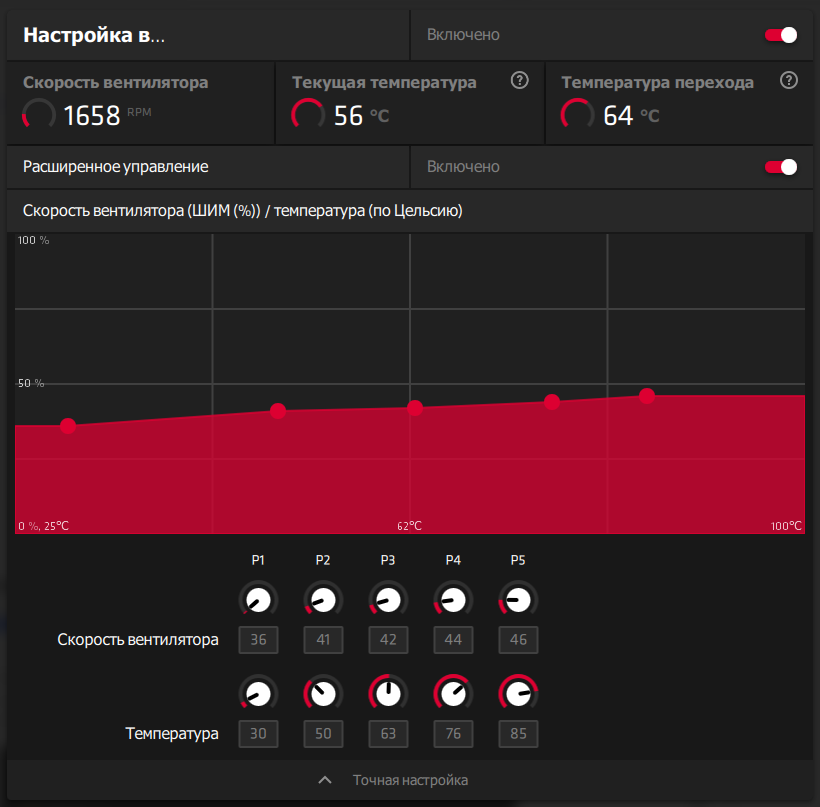Viewport: 820px width, 807px height.
Task: Click the last curve point on graph
Action: [x=647, y=396]
